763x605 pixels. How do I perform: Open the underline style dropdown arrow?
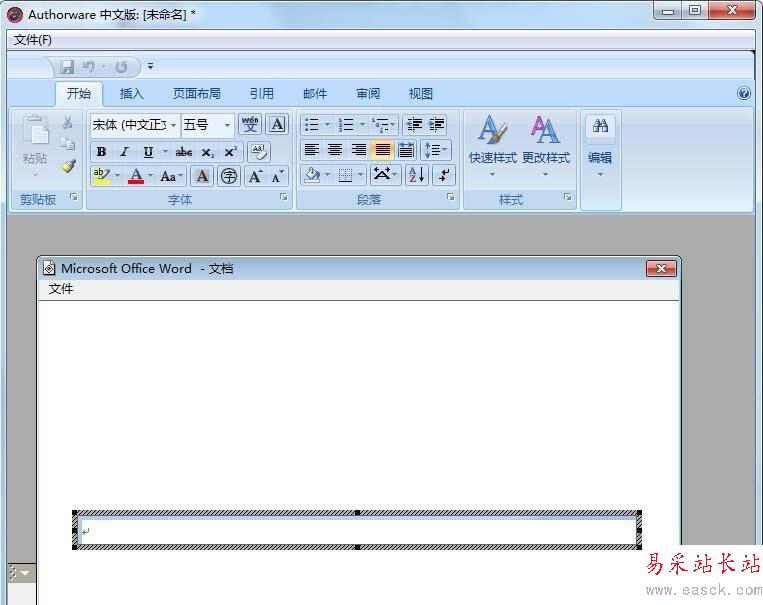point(165,152)
